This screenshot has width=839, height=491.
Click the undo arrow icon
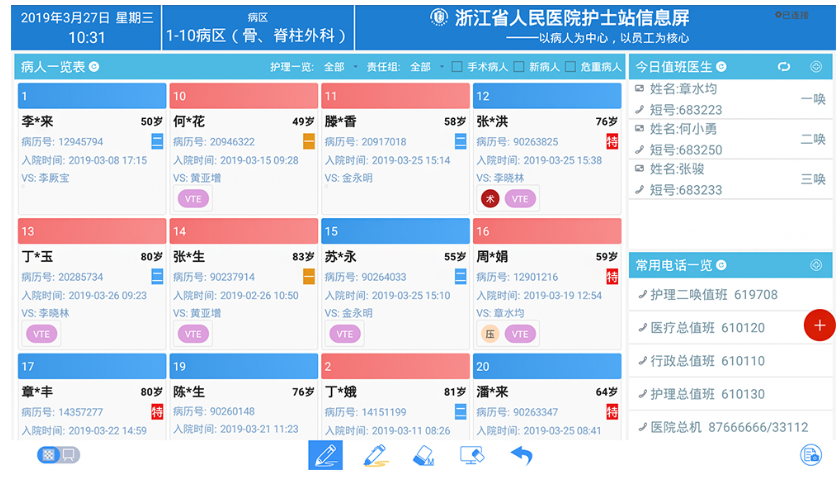[x=522, y=456]
